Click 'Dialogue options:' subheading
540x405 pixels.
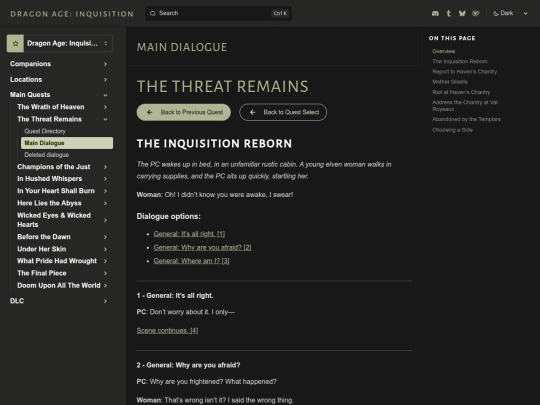(168, 216)
